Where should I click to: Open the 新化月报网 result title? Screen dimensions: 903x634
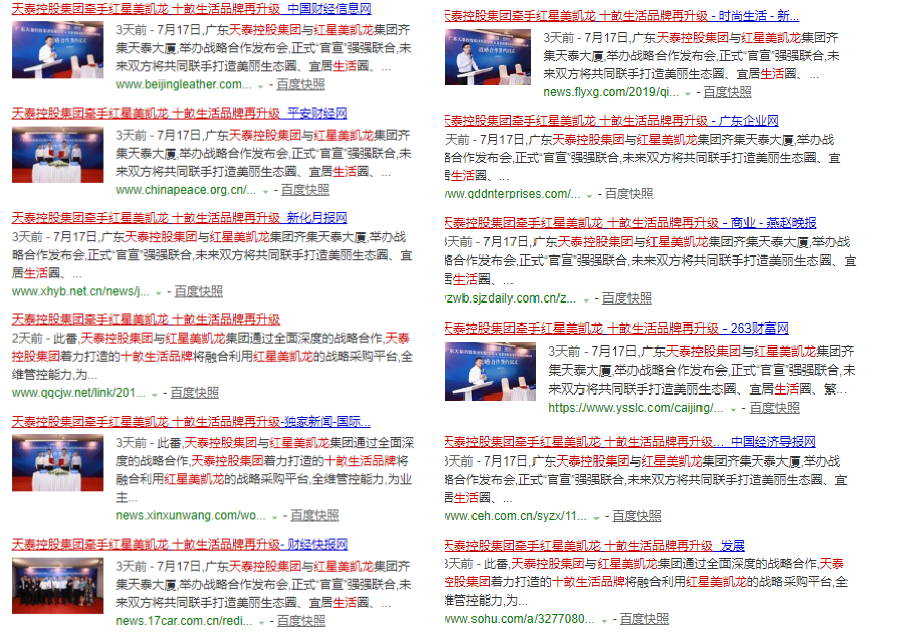point(179,218)
